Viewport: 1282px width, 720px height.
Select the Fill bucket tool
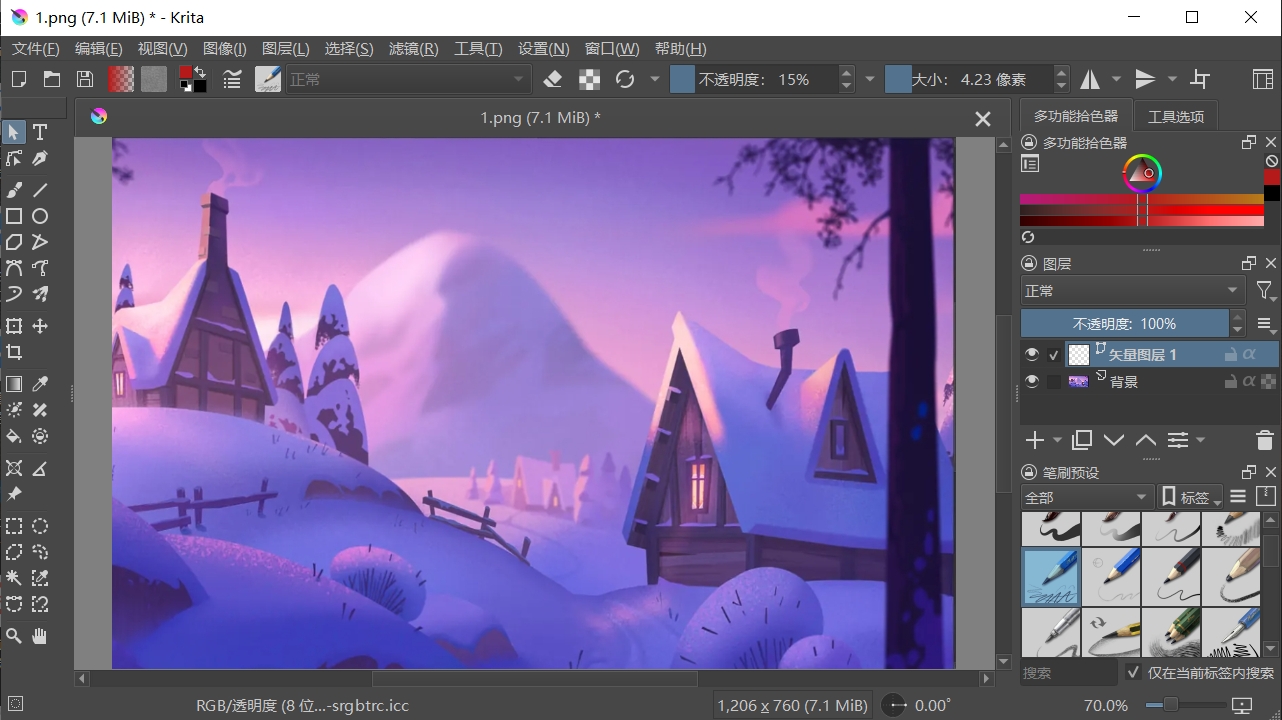[14, 436]
